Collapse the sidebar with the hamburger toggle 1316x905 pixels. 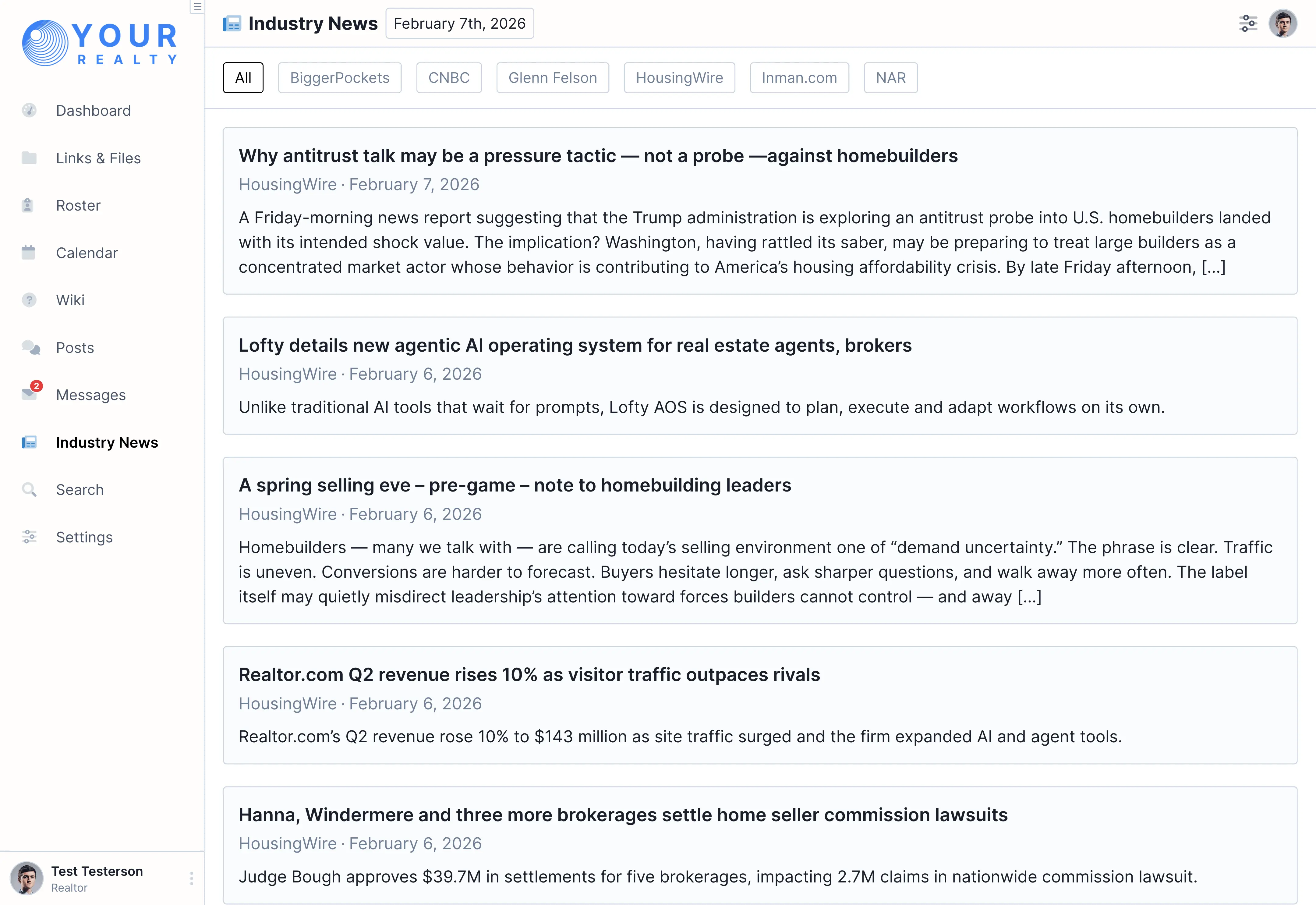tap(197, 7)
